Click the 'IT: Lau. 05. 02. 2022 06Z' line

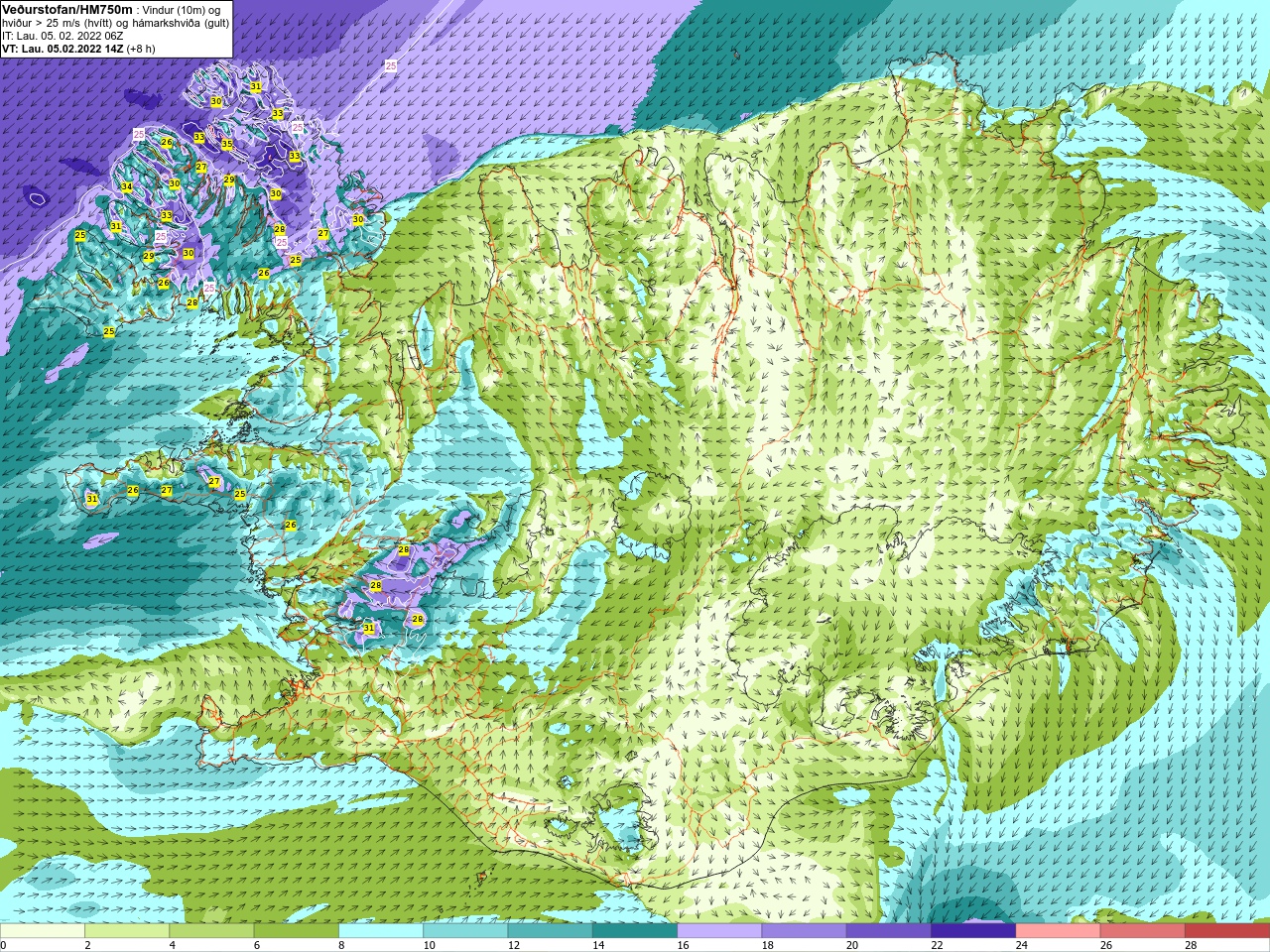tap(63, 36)
